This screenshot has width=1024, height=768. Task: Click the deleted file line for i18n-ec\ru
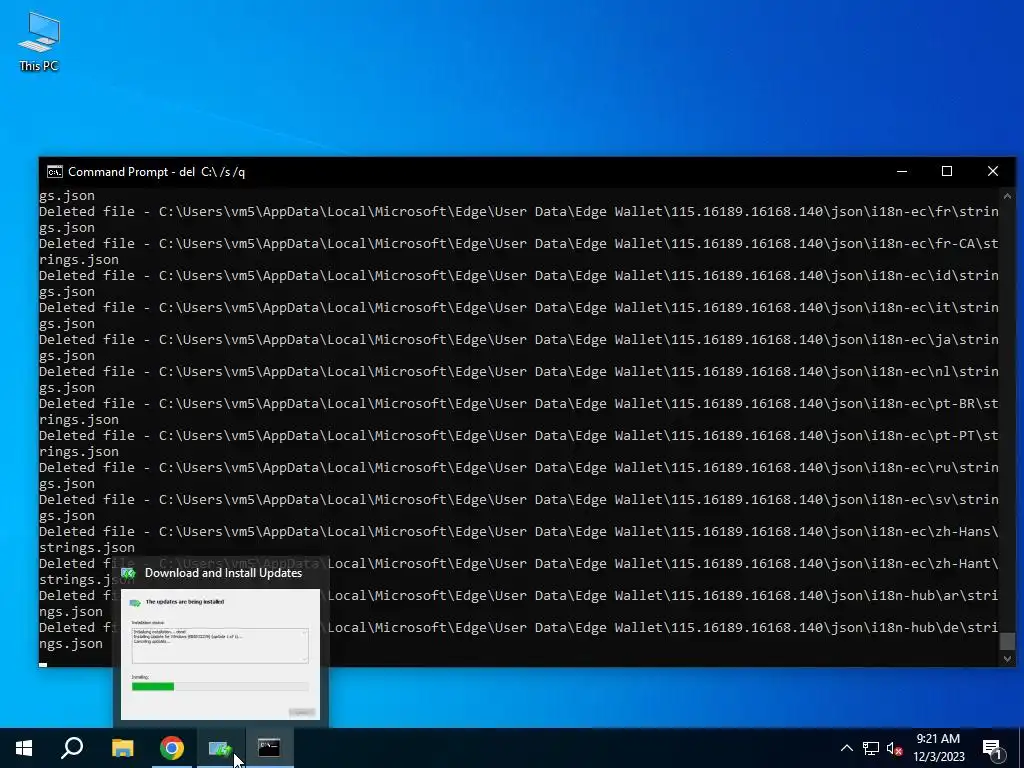[519, 475]
